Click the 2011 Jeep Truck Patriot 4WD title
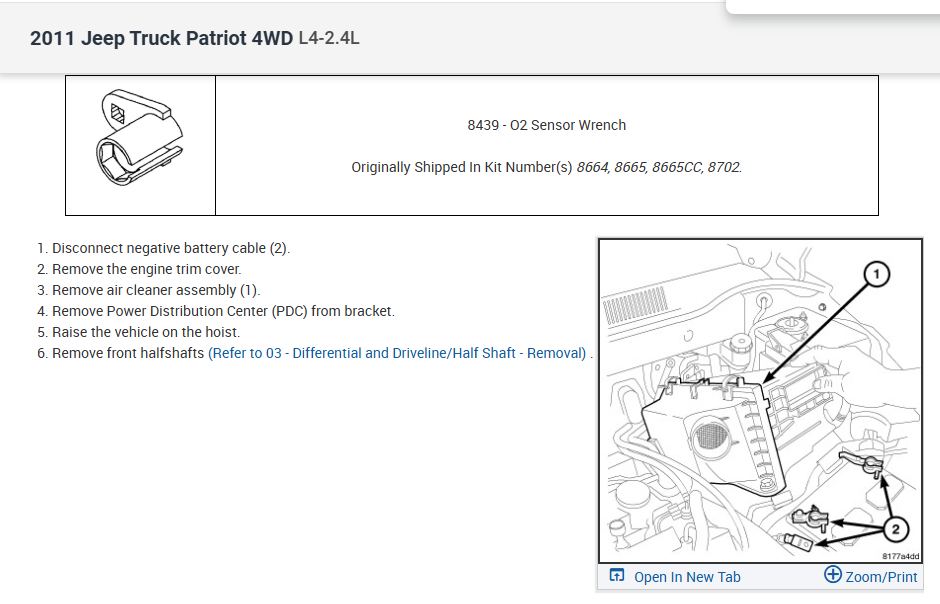The height and width of the screenshot is (604, 940). (161, 39)
